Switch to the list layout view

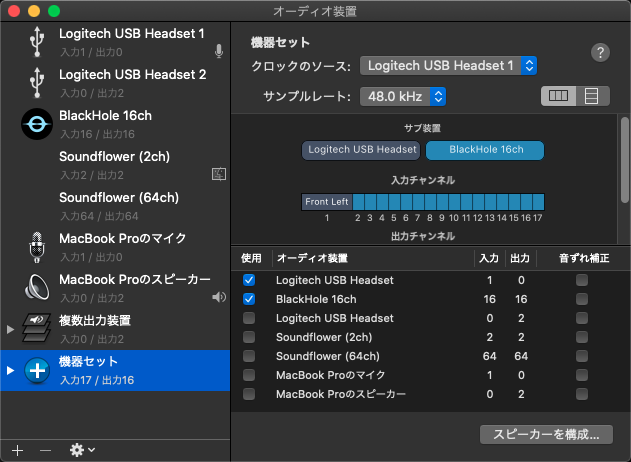coord(592,96)
